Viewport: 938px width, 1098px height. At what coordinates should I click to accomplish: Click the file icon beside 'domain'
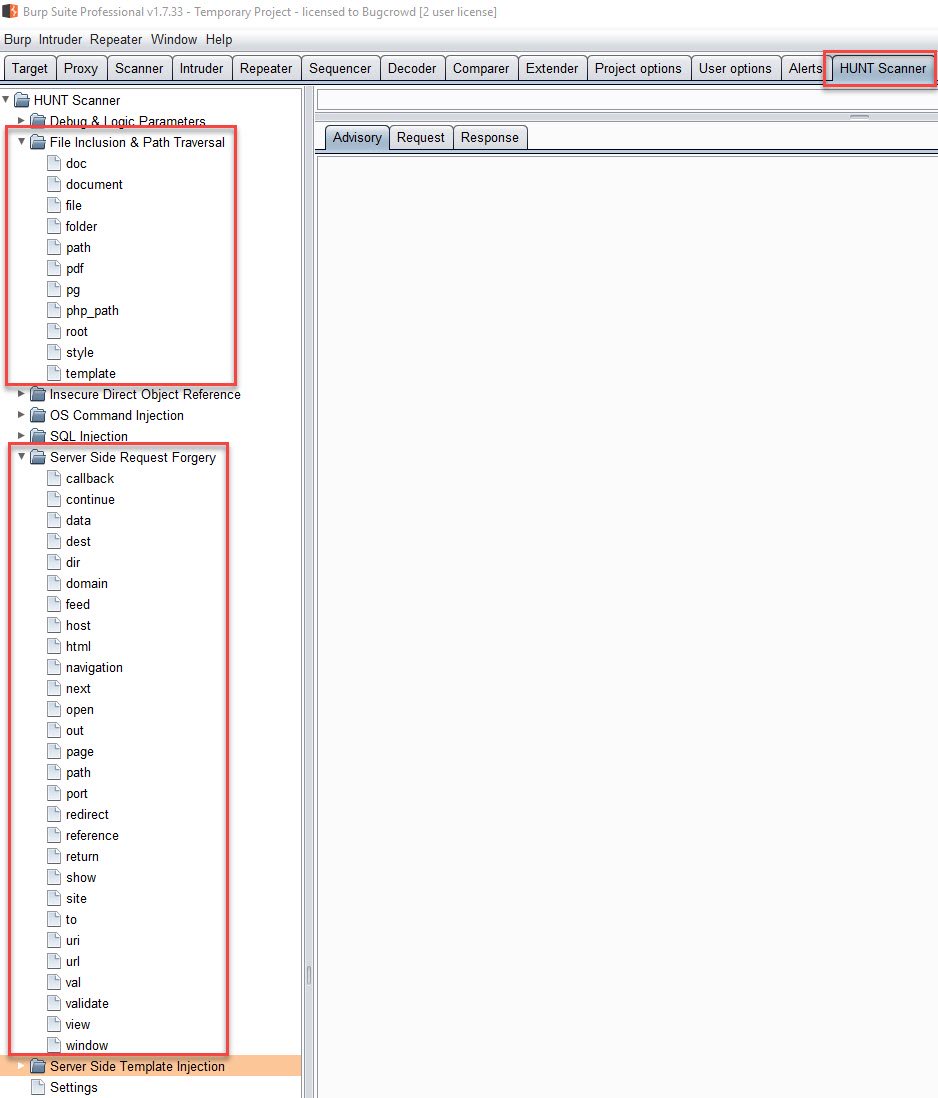click(x=54, y=583)
